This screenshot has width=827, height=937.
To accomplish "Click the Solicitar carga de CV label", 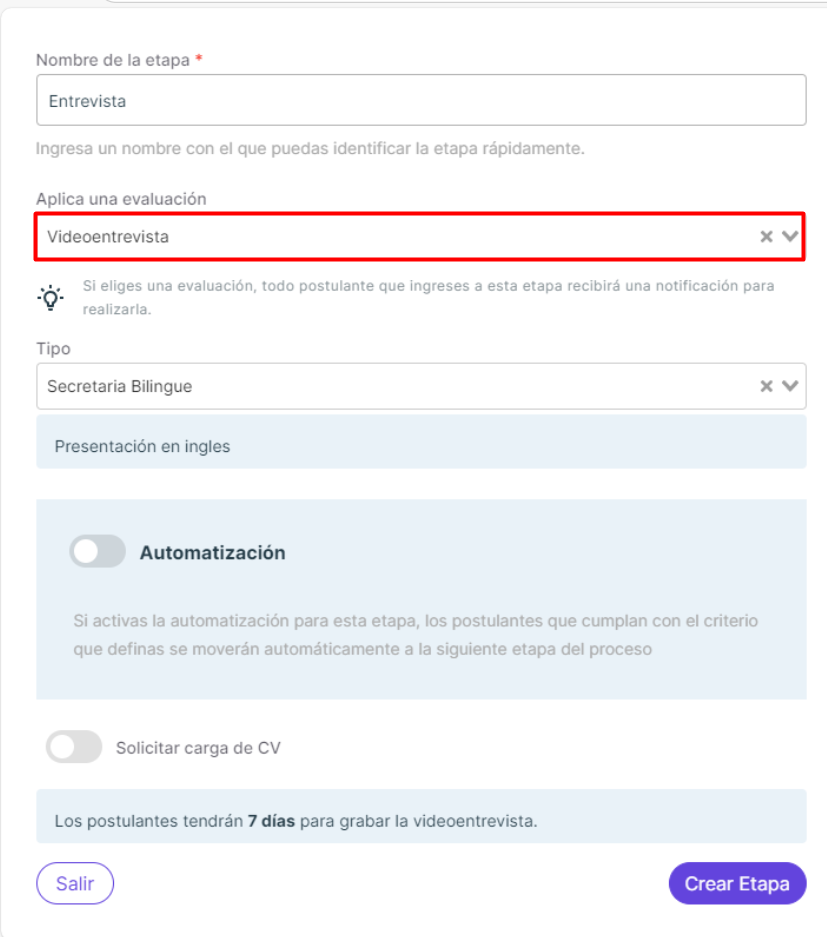I will pos(198,748).
